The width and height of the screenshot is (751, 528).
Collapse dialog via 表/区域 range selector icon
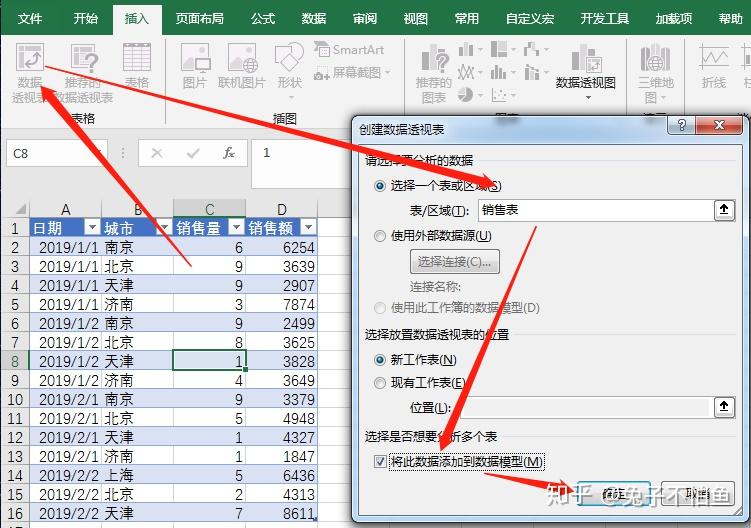724,210
